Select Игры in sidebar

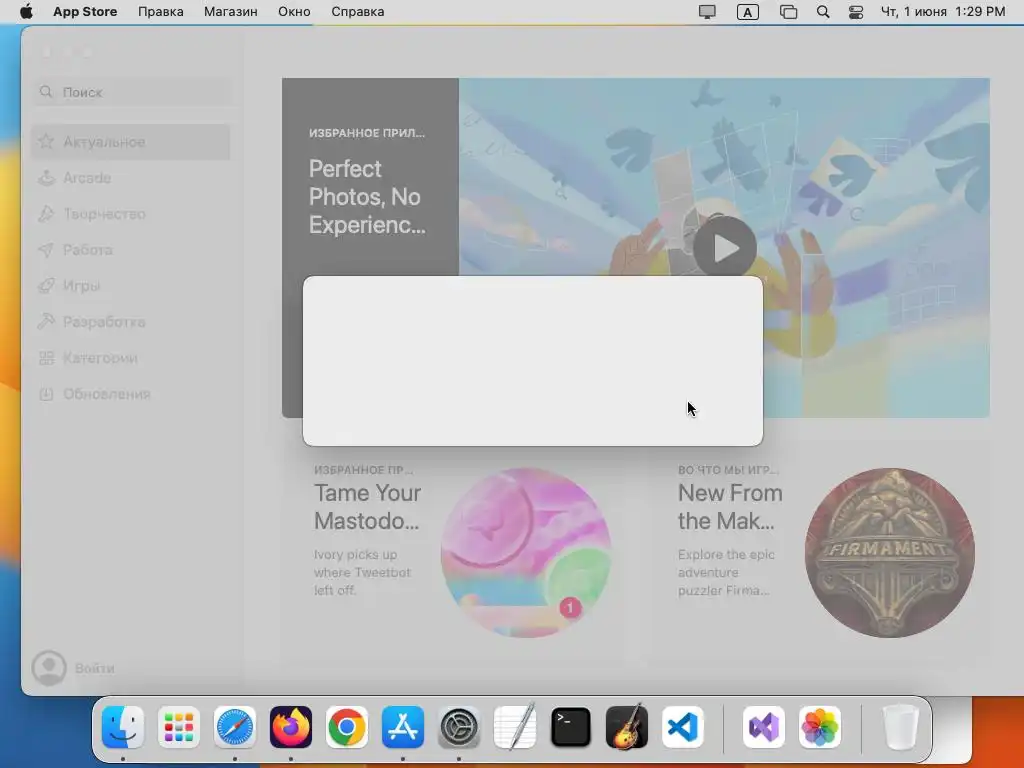tap(131, 285)
